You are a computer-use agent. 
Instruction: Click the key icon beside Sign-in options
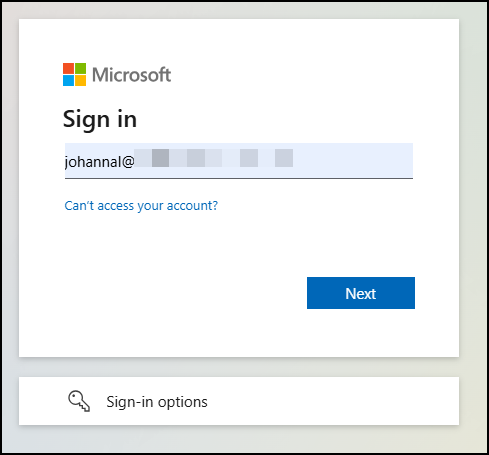(79, 401)
